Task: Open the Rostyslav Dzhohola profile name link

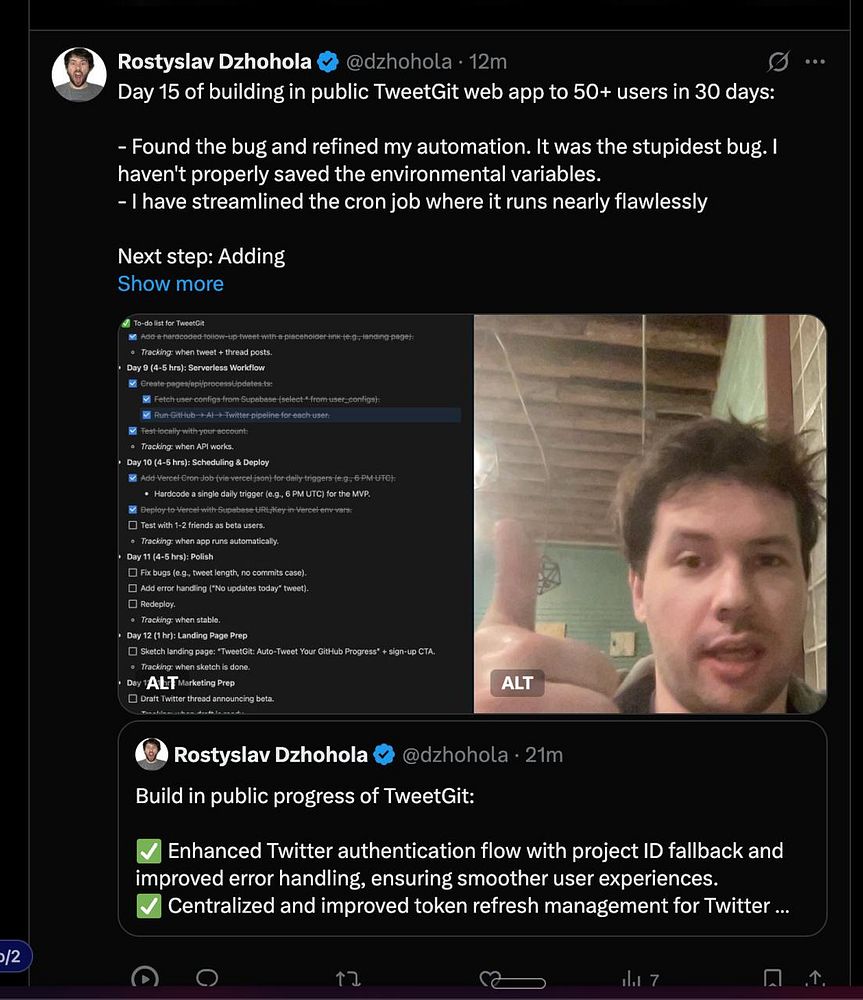Action: click(x=214, y=62)
